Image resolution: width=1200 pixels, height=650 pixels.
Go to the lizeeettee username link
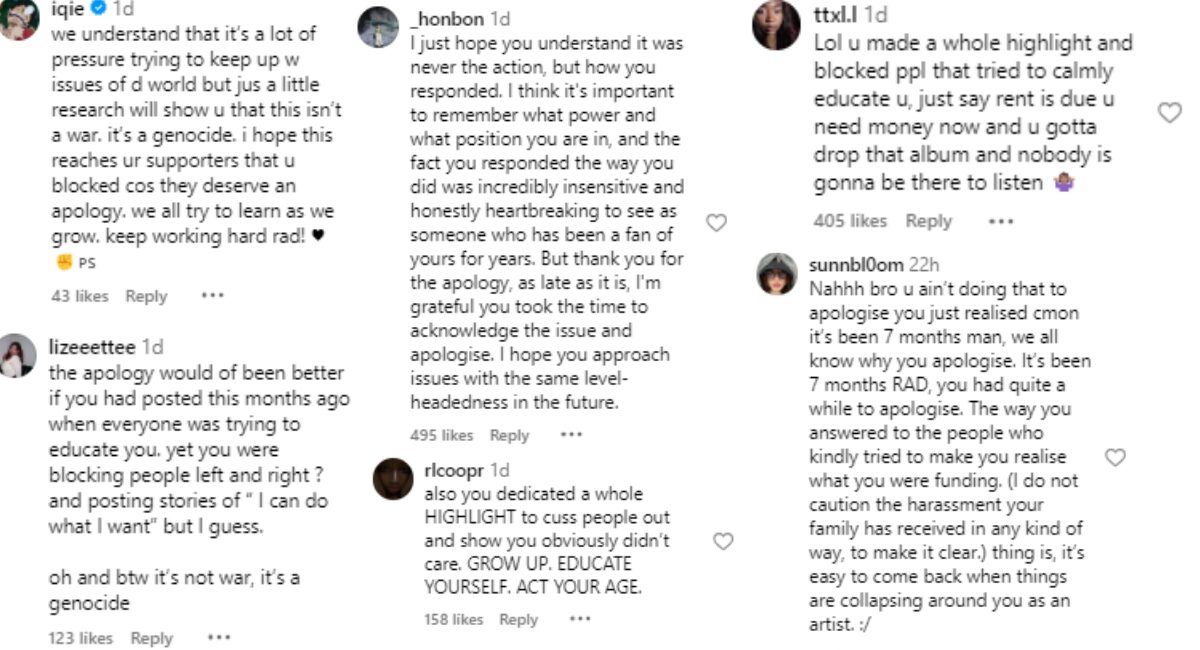pos(92,347)
